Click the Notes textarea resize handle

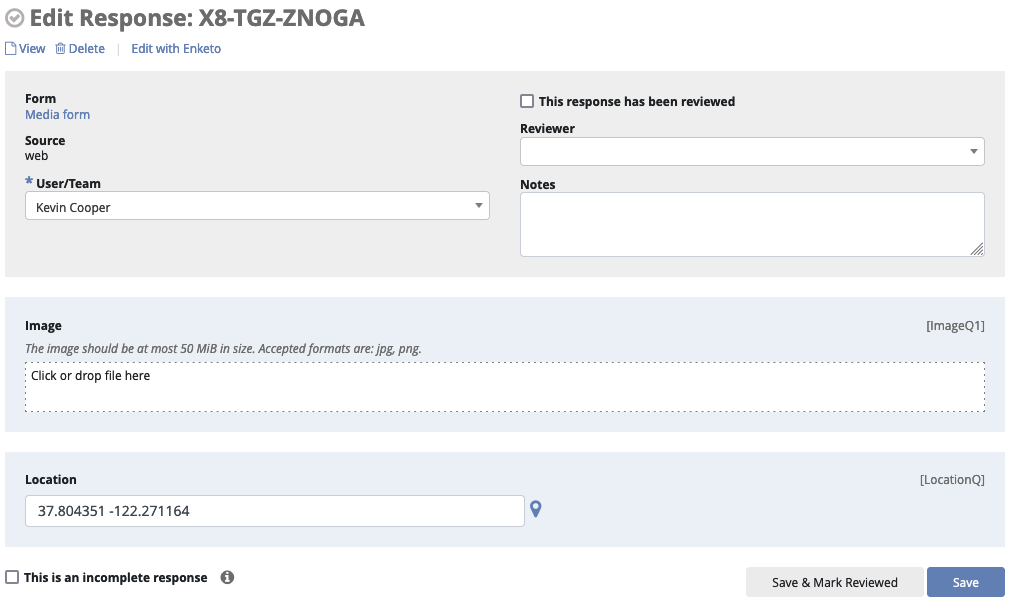pyautogui.click(x=977, y=249)
